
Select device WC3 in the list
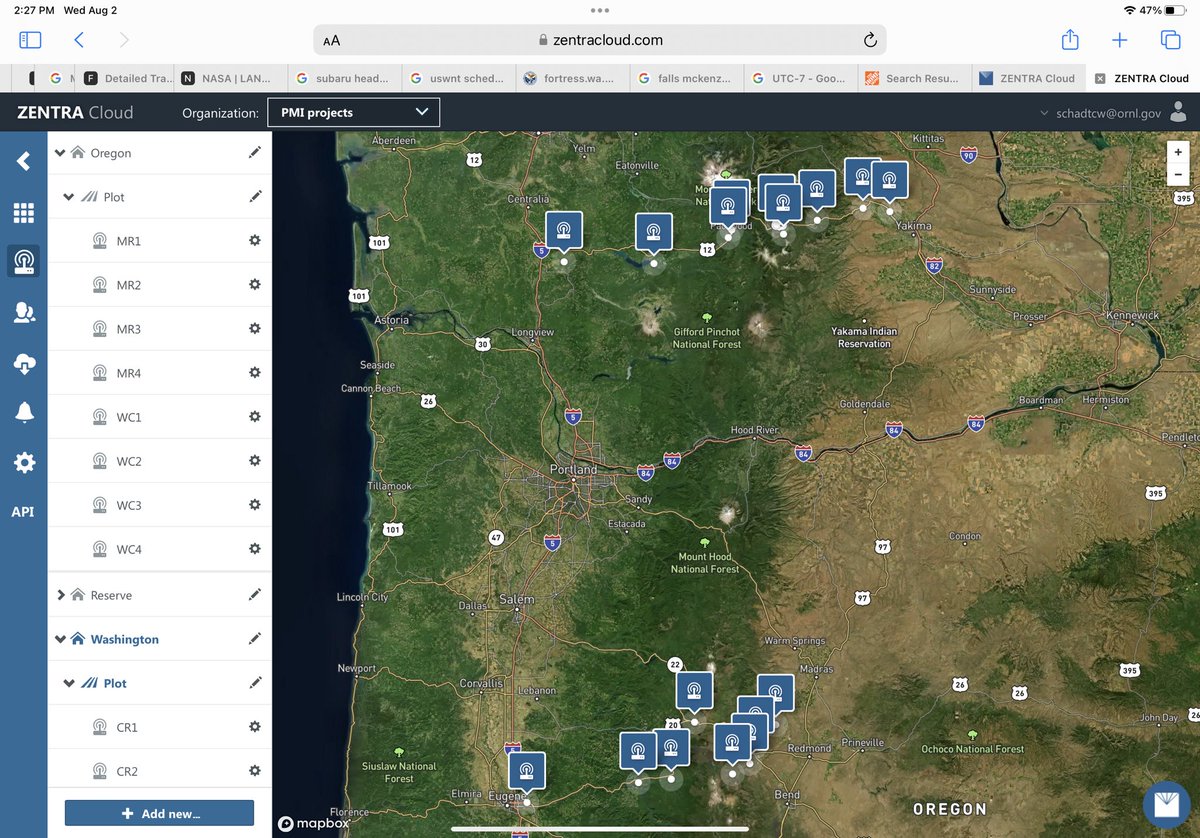tap(128, 505)
